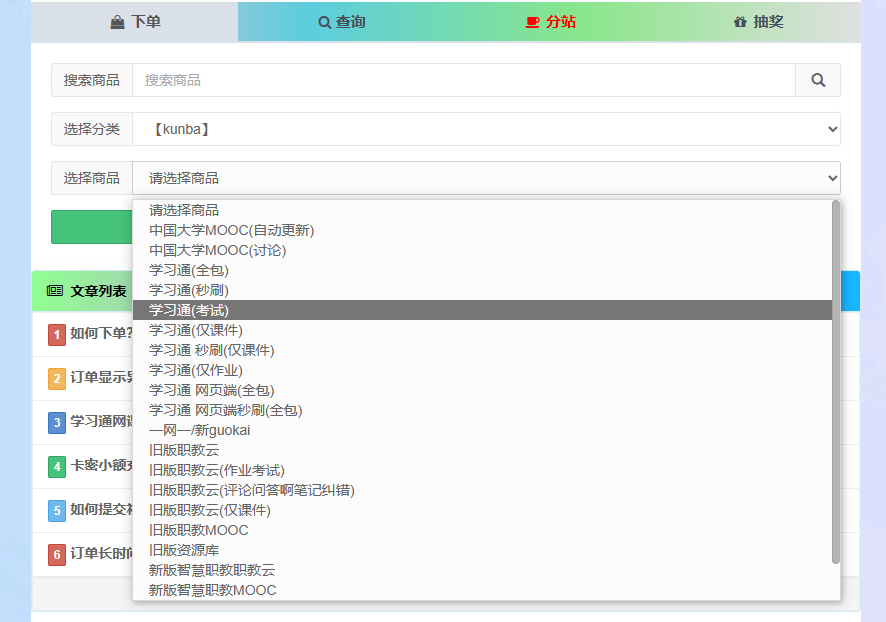The height and width of the screenshot is (622, 886).
Task: Click the shopping bag icon on 下单
Action: pyautogui.click(x=117, y=23)
